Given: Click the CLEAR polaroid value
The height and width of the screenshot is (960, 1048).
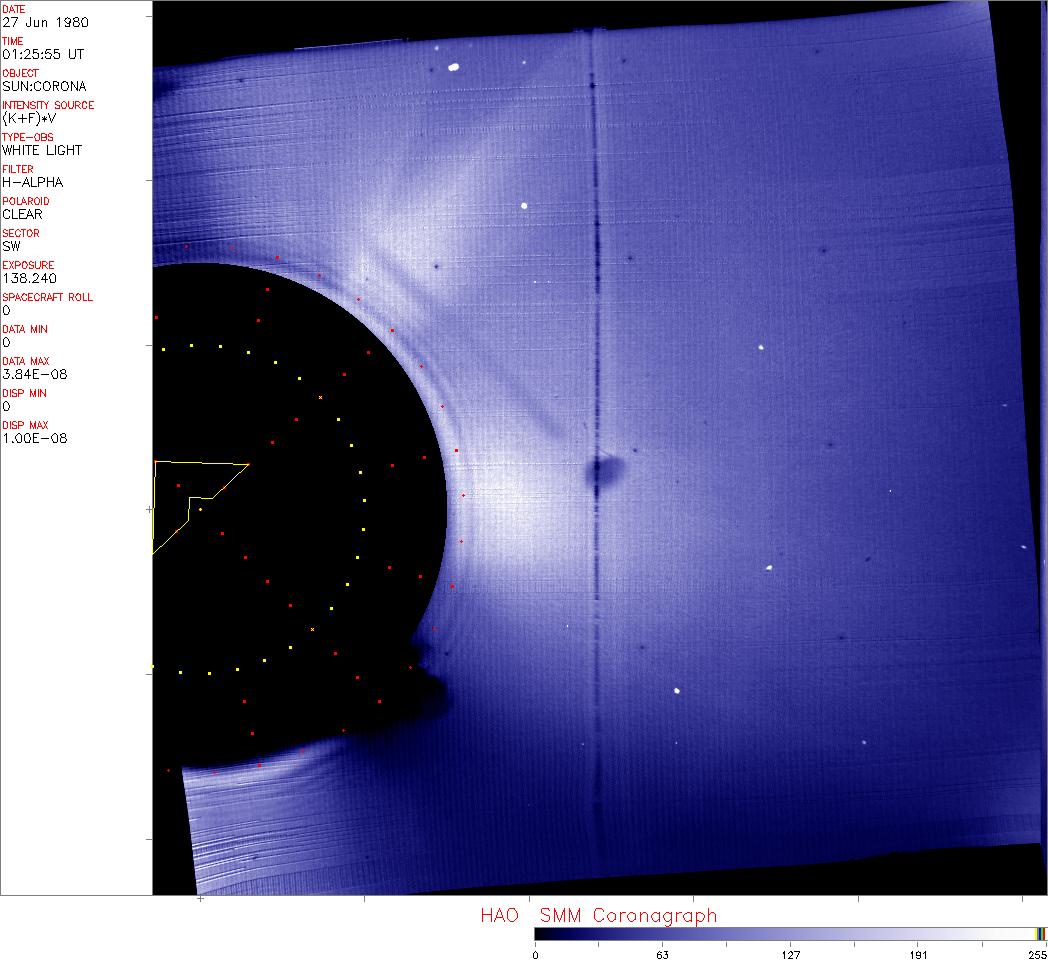Looking at the screenshot, I should pos(22,214).
